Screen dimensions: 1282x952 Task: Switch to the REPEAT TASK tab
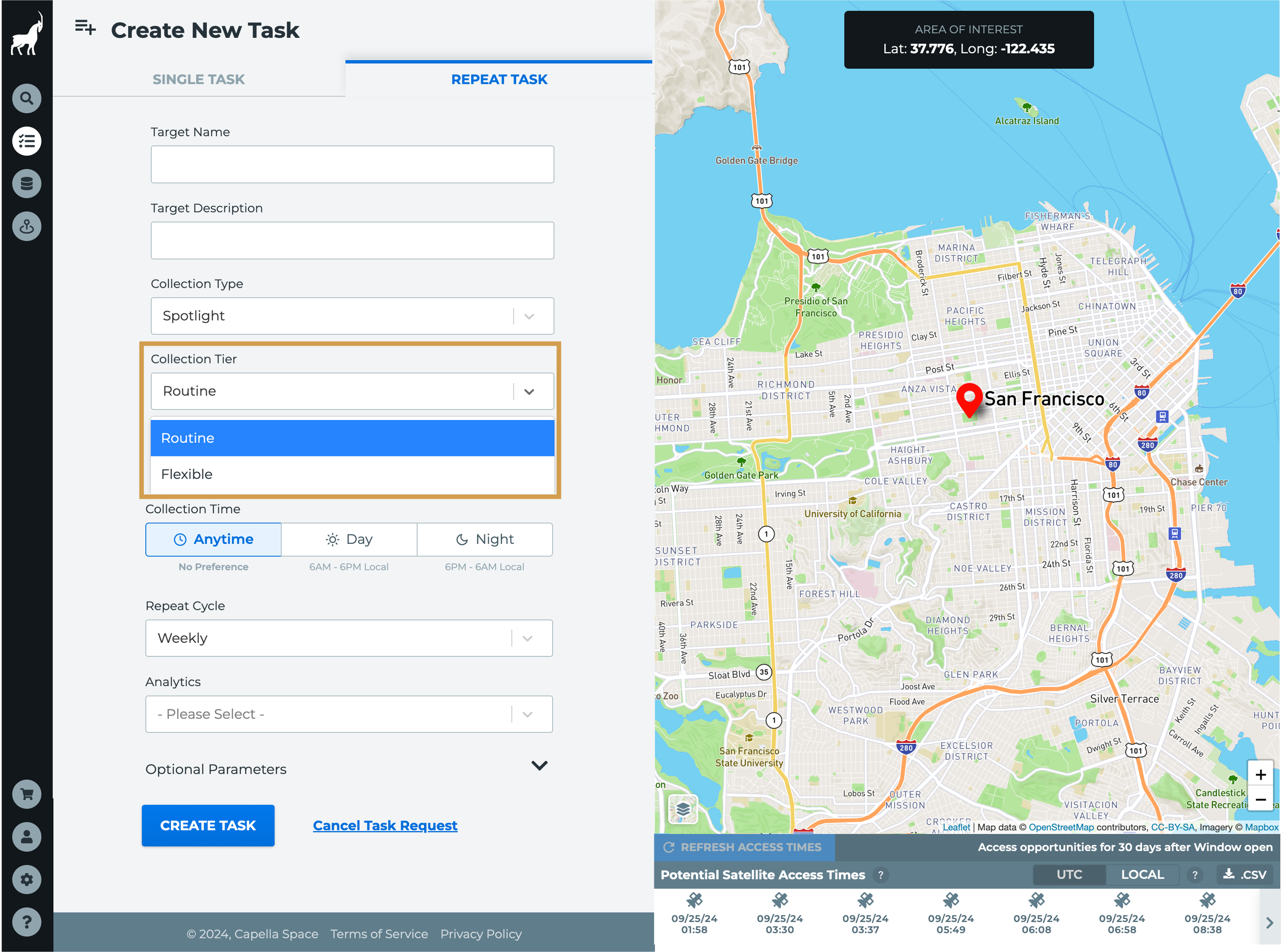[x=499, y=80]
